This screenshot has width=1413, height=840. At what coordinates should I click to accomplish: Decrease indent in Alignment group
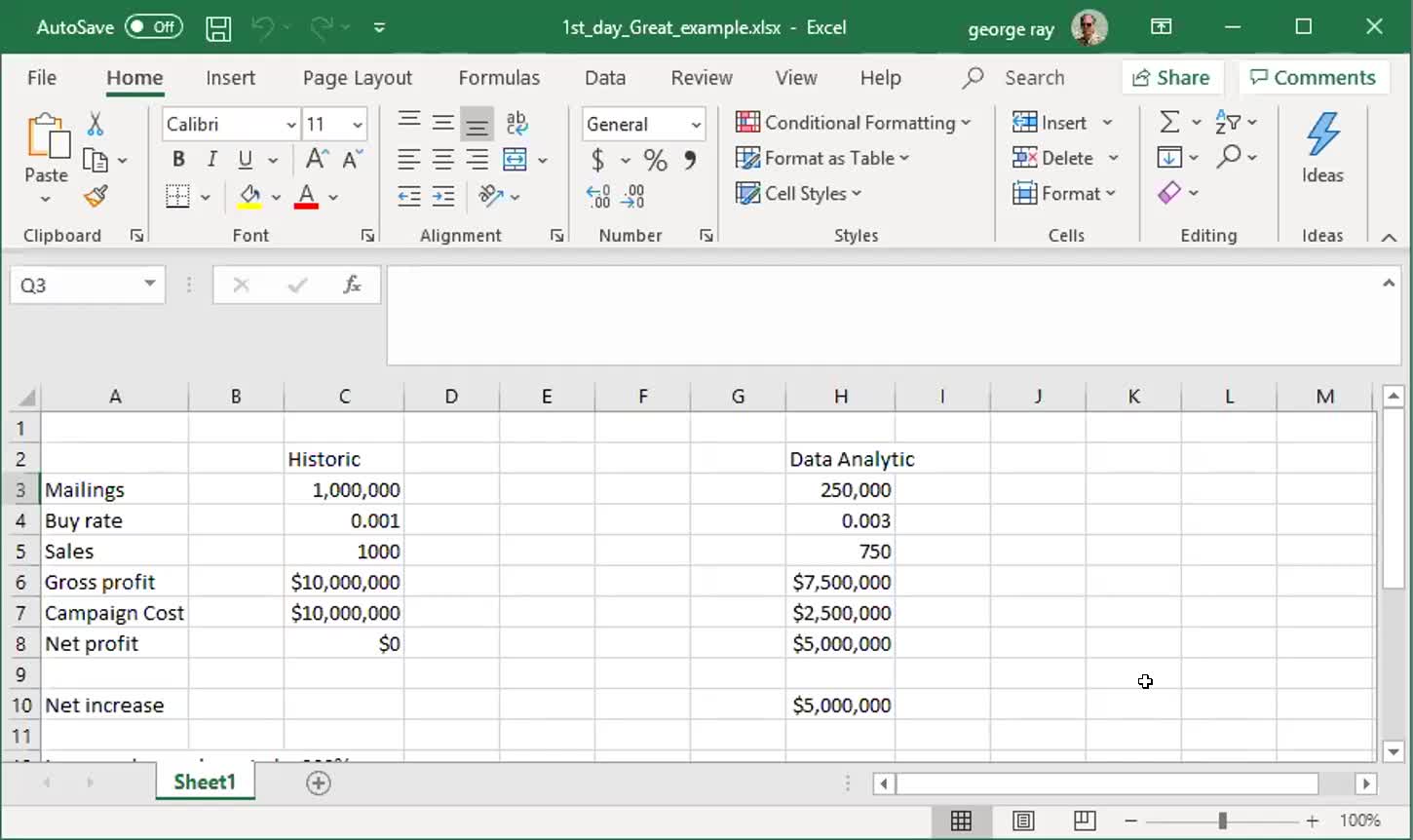pyautogui.click(x=409, y=196)
